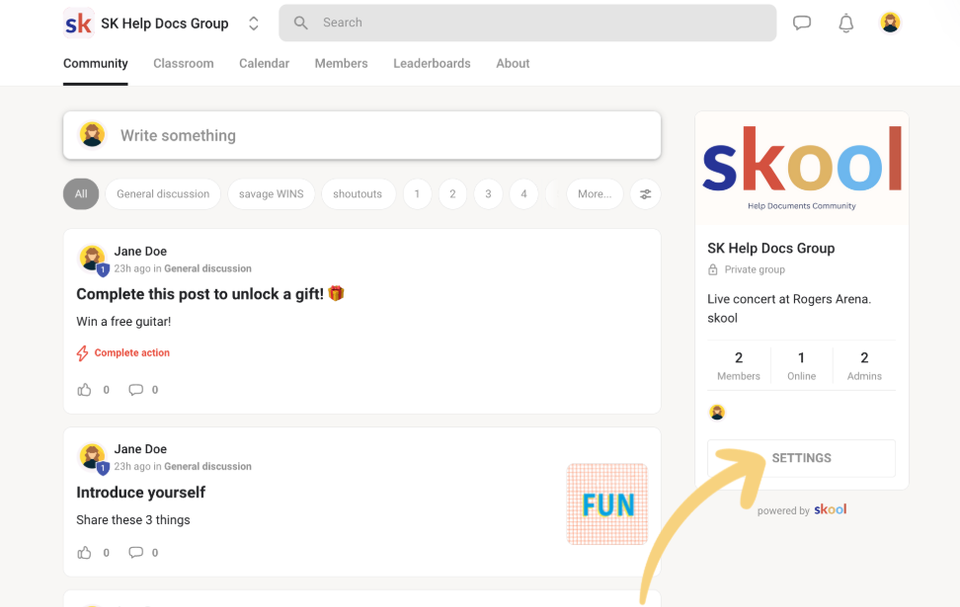The height and width of the screenshot is (607, 960).
Task: Open the chat messages icon
Action: [x=802, y=23]
